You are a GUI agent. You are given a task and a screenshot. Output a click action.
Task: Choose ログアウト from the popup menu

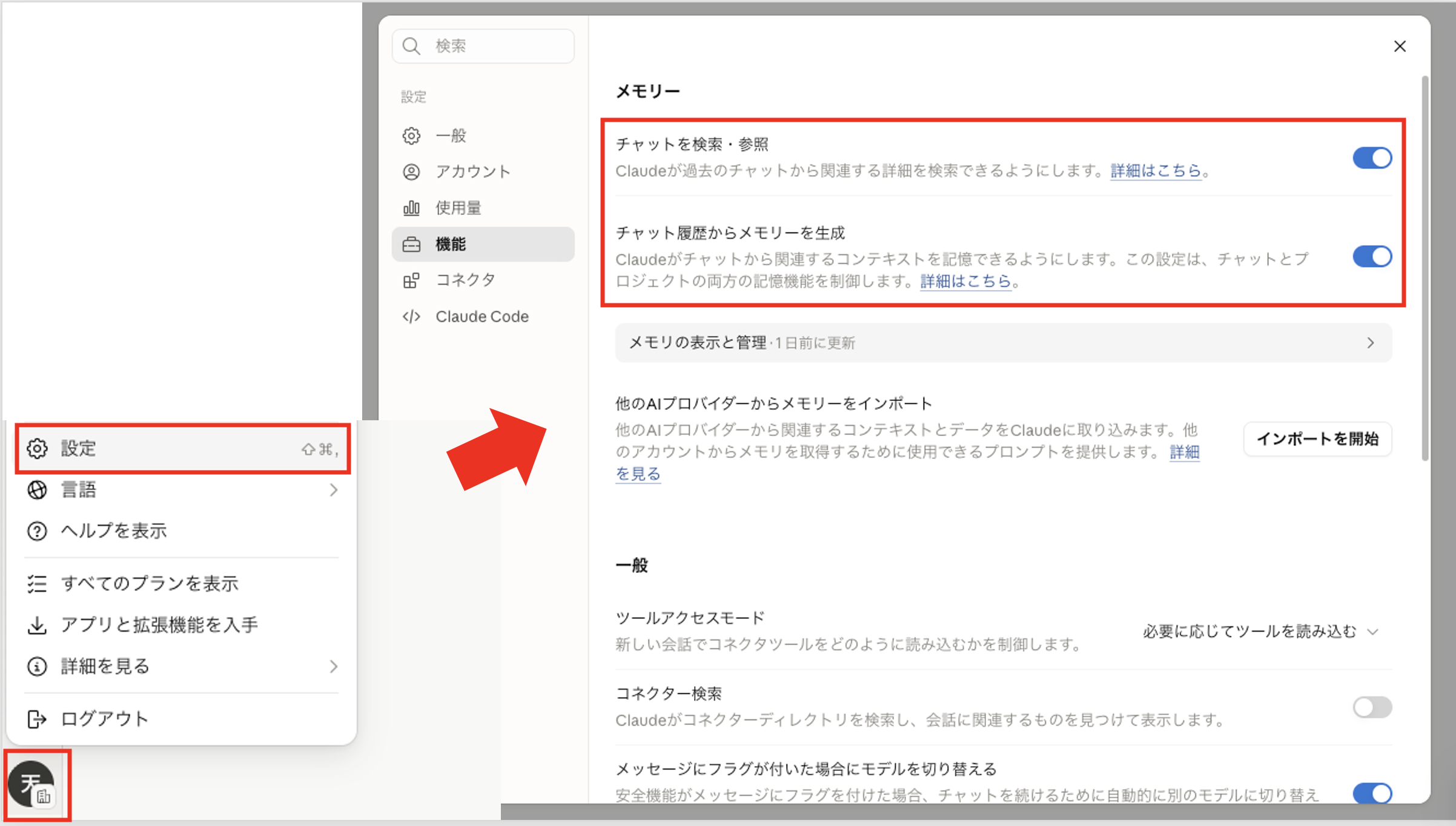[x=182, y=719]
